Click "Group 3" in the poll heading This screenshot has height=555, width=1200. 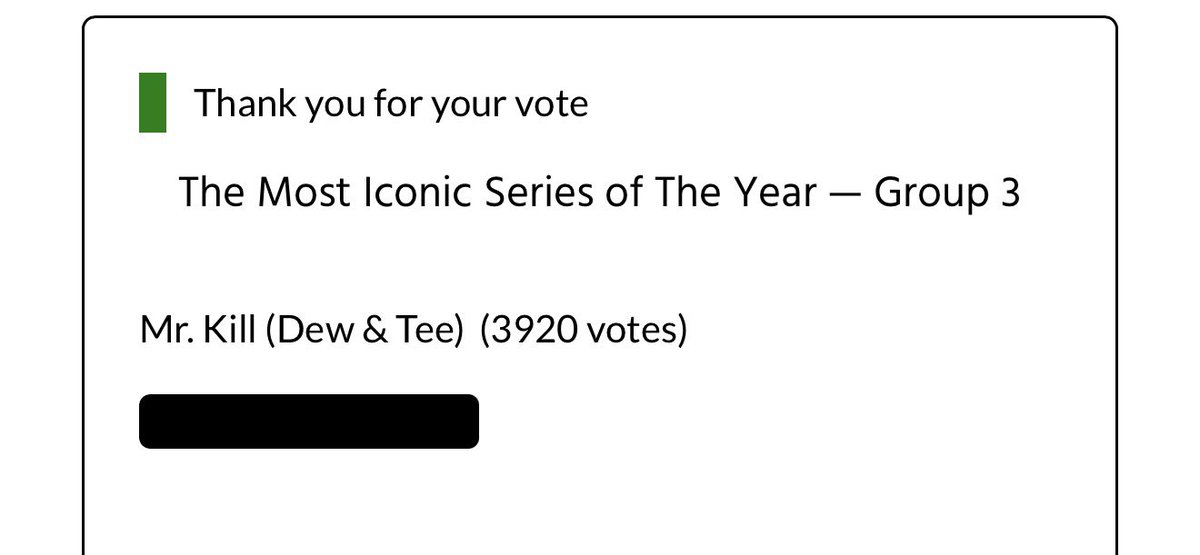tap(947, 194)
